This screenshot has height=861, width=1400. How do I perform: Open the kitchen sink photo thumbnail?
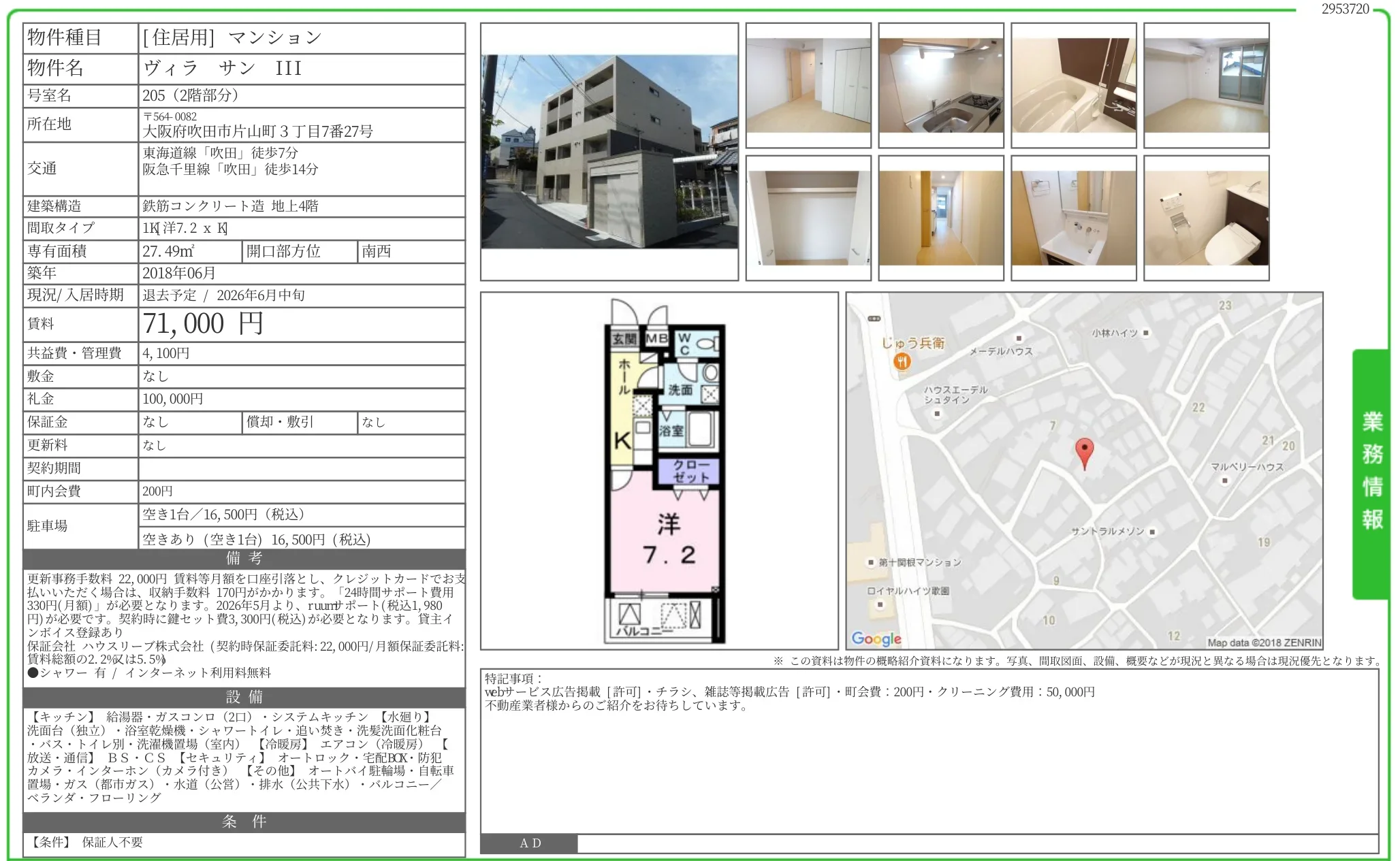pyautogui.click(x=940, y=86)
